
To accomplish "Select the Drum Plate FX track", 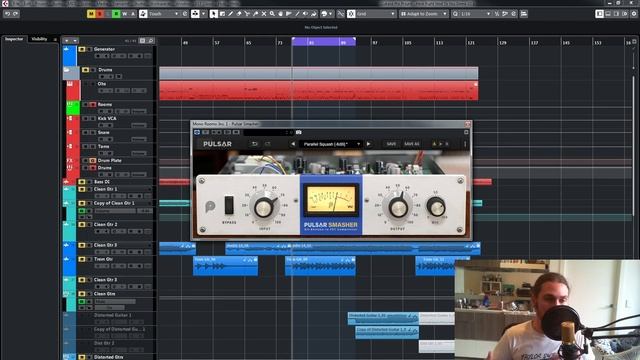I will coord(109,160).
